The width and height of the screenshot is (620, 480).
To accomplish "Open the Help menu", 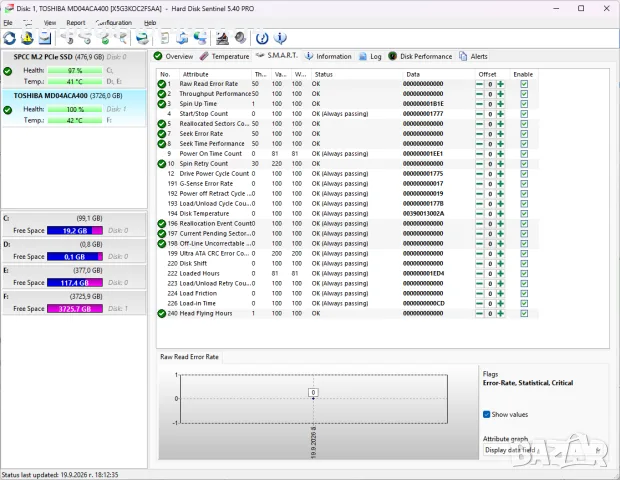I will click(x=150, y=23).
